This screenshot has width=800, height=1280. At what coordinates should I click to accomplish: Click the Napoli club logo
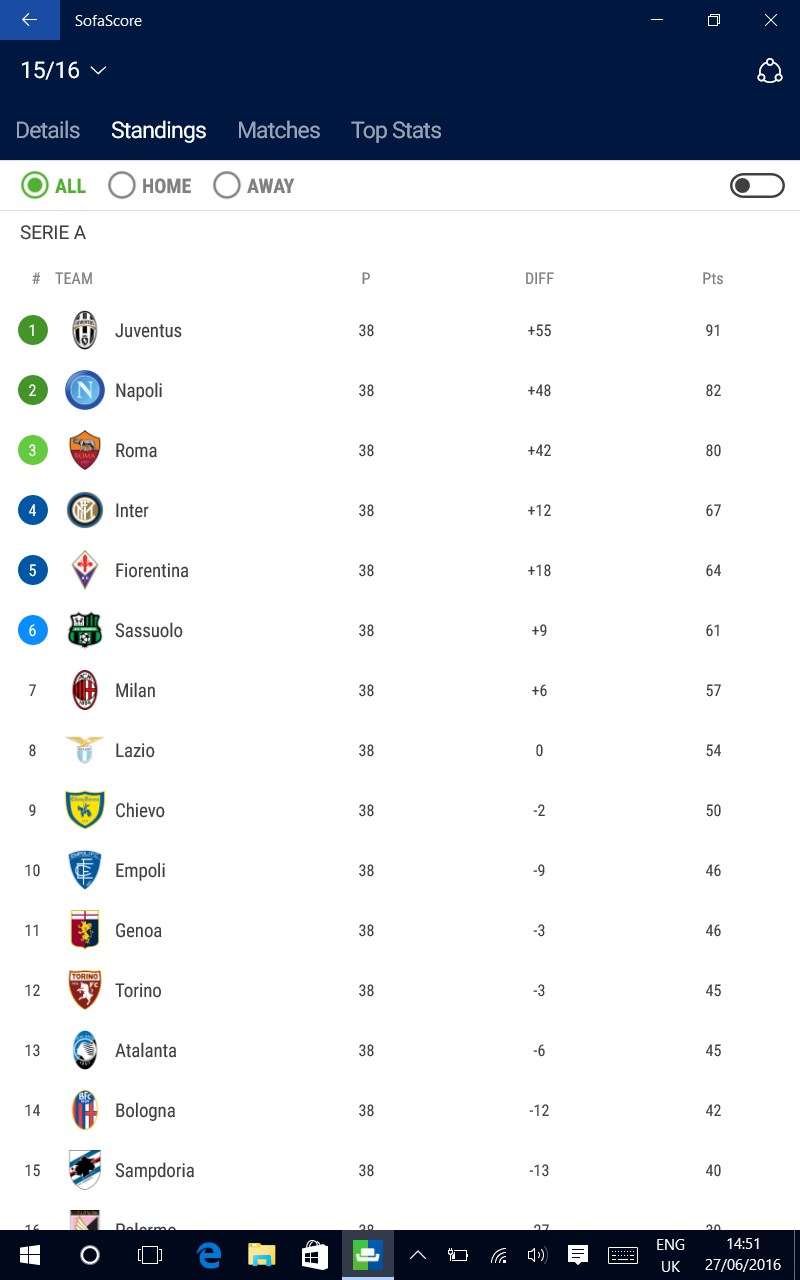click(85, 390)
